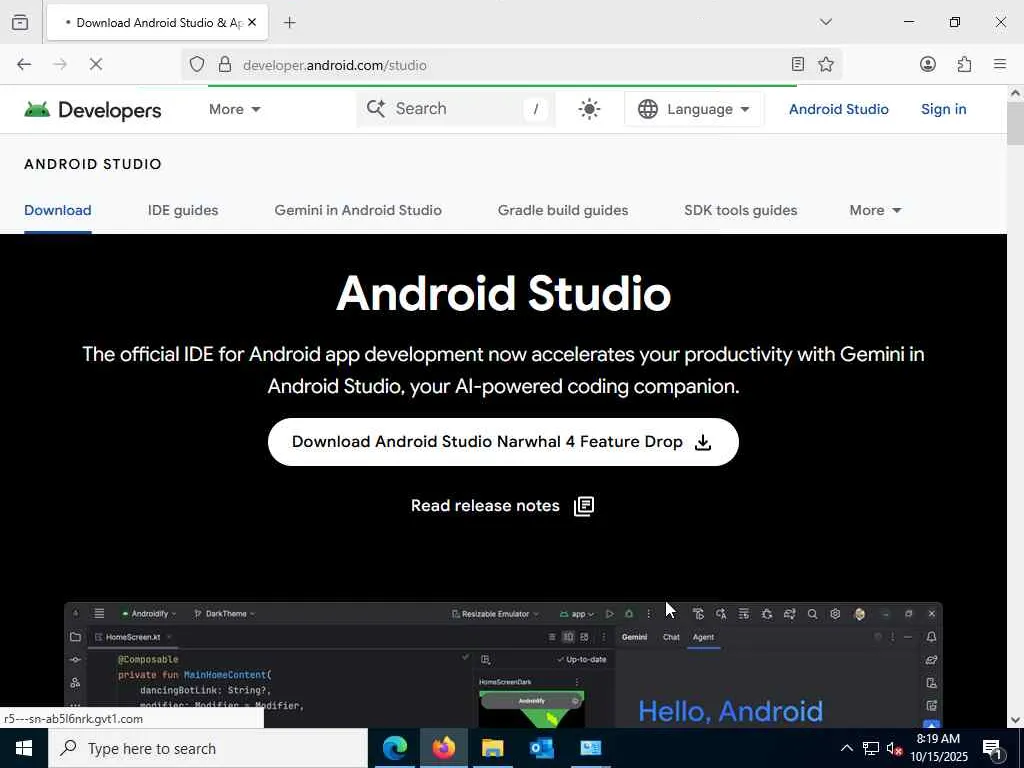Toggle the light/dark theme sun icon
Image resolution: width=1024 pixels, height=768 pixels.
[589, 109]
